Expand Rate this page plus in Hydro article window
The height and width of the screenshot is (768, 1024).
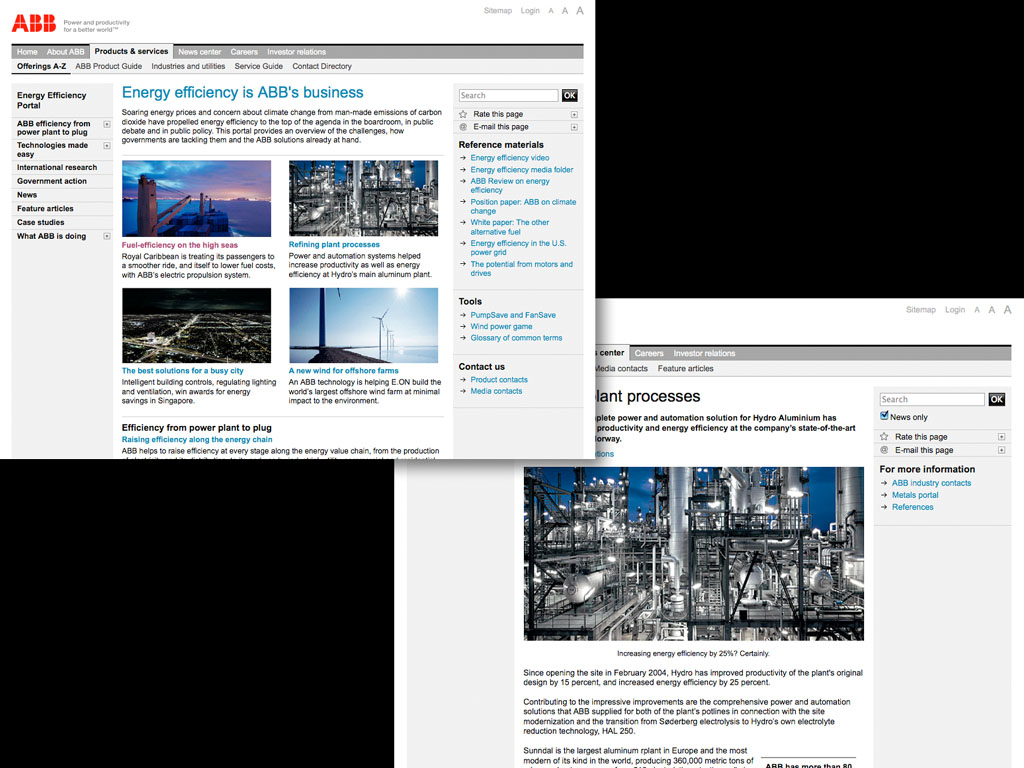click(1001, 437)
